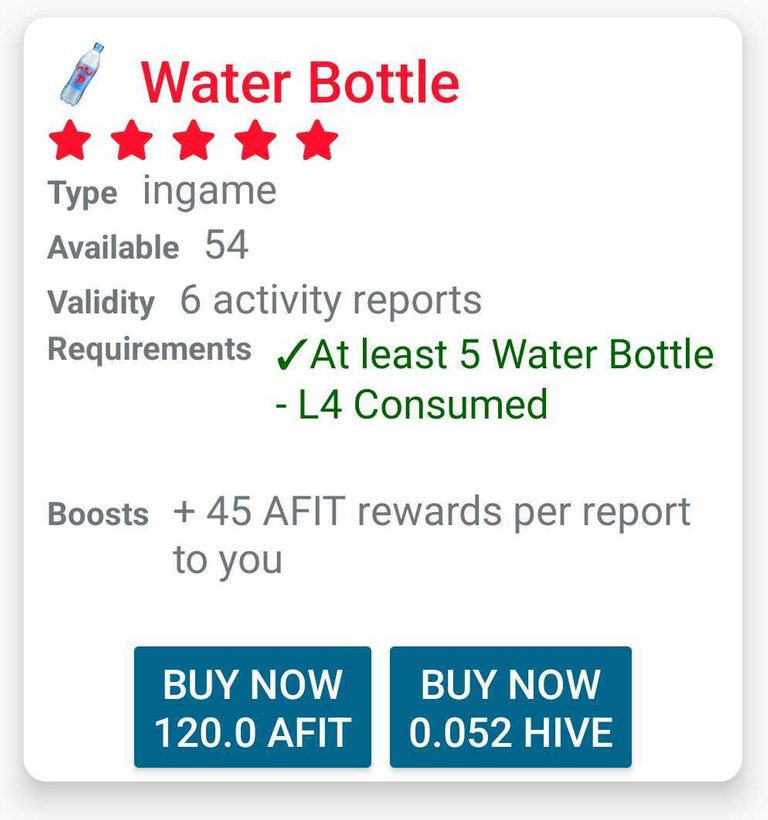Click the Available count 54
Screen dimensions: 768x820
pyautogui.click(x=226, y=244)
